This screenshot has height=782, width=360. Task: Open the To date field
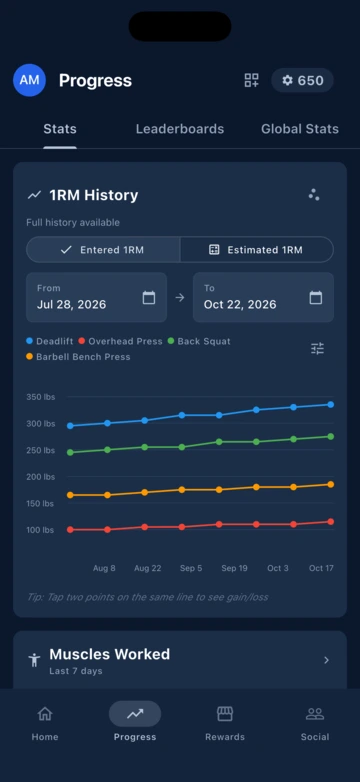263,297
